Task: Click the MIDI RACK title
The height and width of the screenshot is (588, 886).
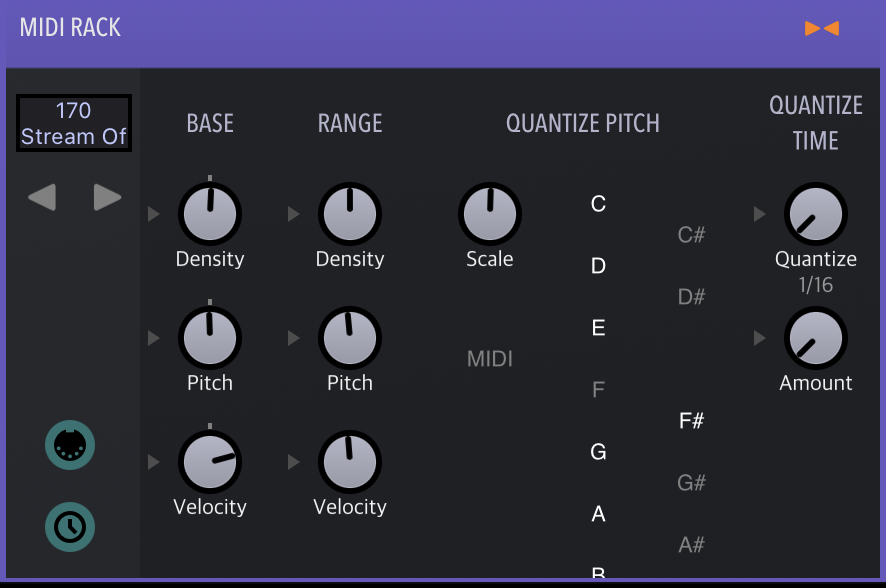Action: coord(70,28)
